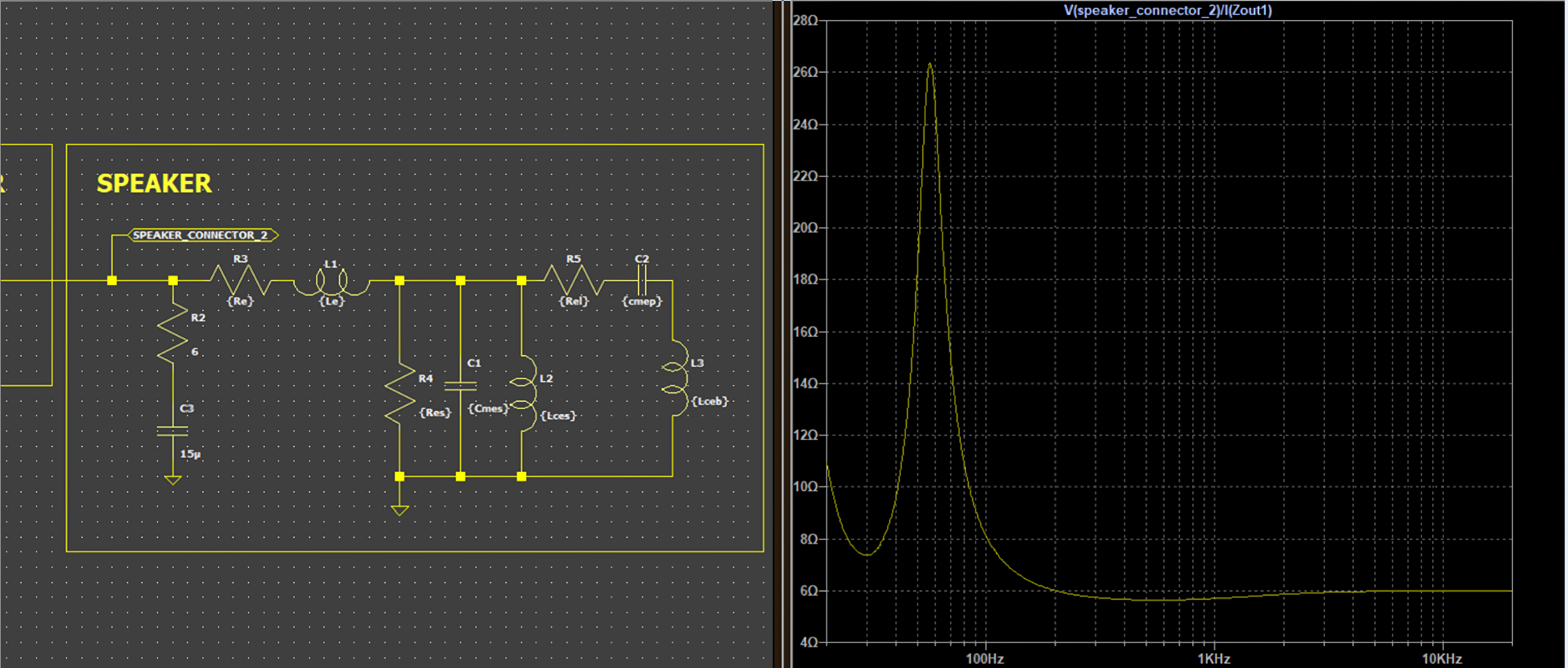The image size is (1568, 668).
Task: Click the C1 reference designator text
Action: 473,363
